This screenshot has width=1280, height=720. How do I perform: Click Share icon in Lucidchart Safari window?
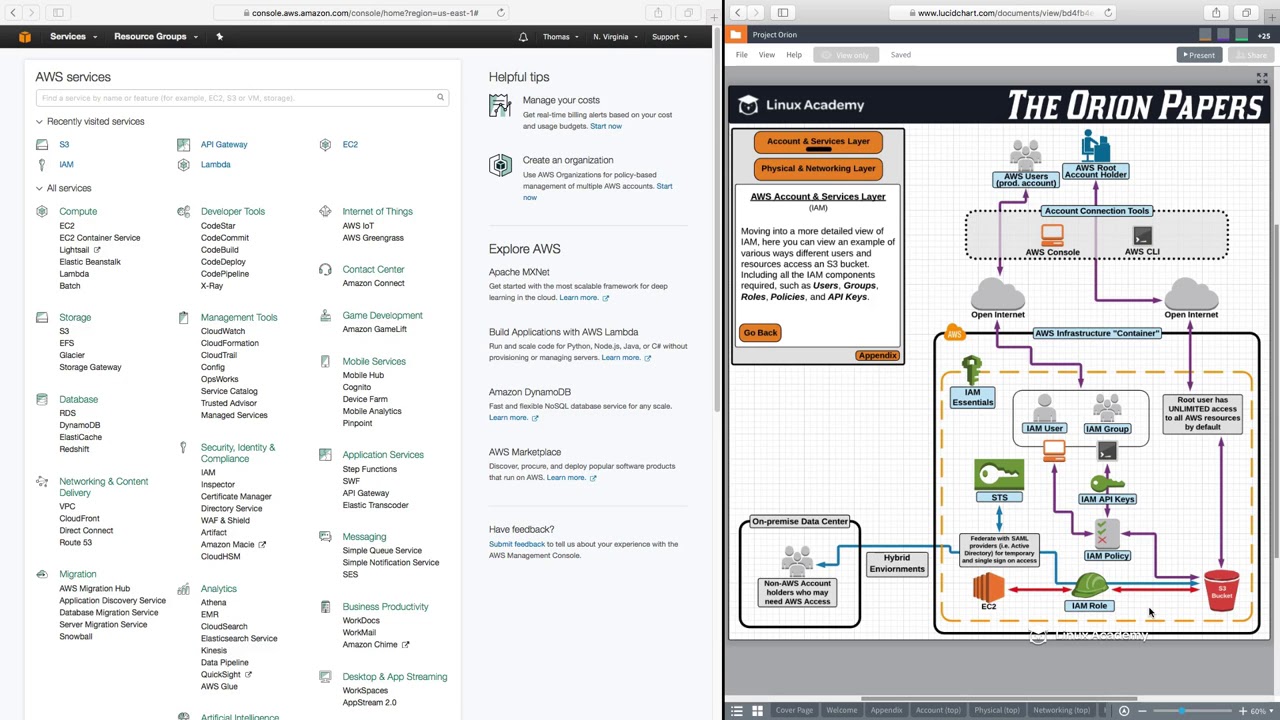click(x=1216, y=13)
